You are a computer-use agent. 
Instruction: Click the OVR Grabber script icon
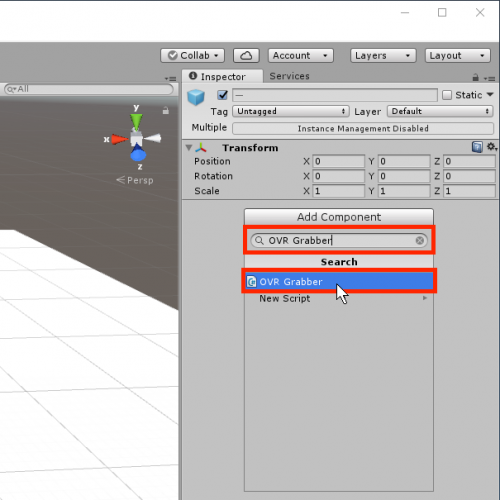point(251,282)
